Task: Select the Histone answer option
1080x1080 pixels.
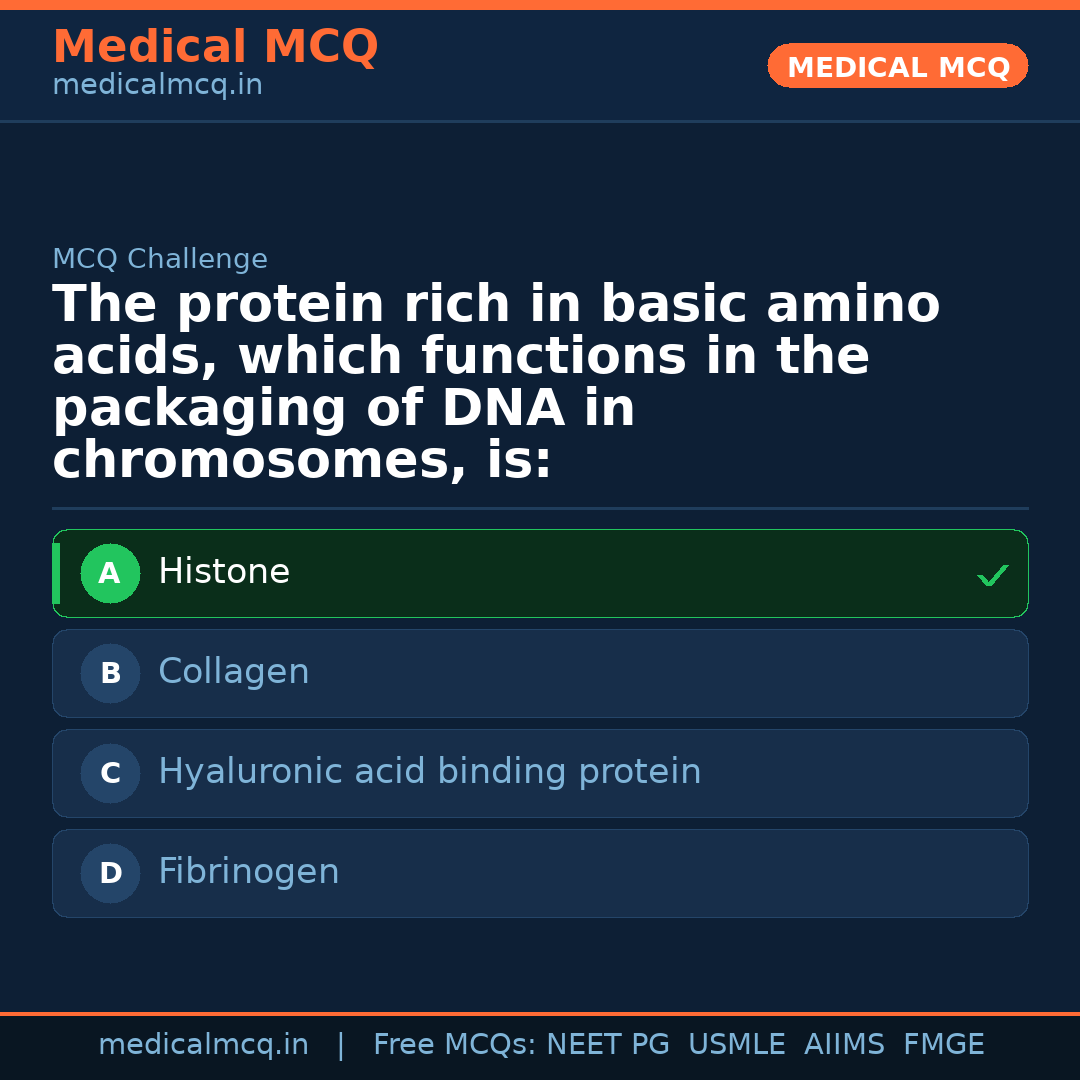Action: pos(540,574)
